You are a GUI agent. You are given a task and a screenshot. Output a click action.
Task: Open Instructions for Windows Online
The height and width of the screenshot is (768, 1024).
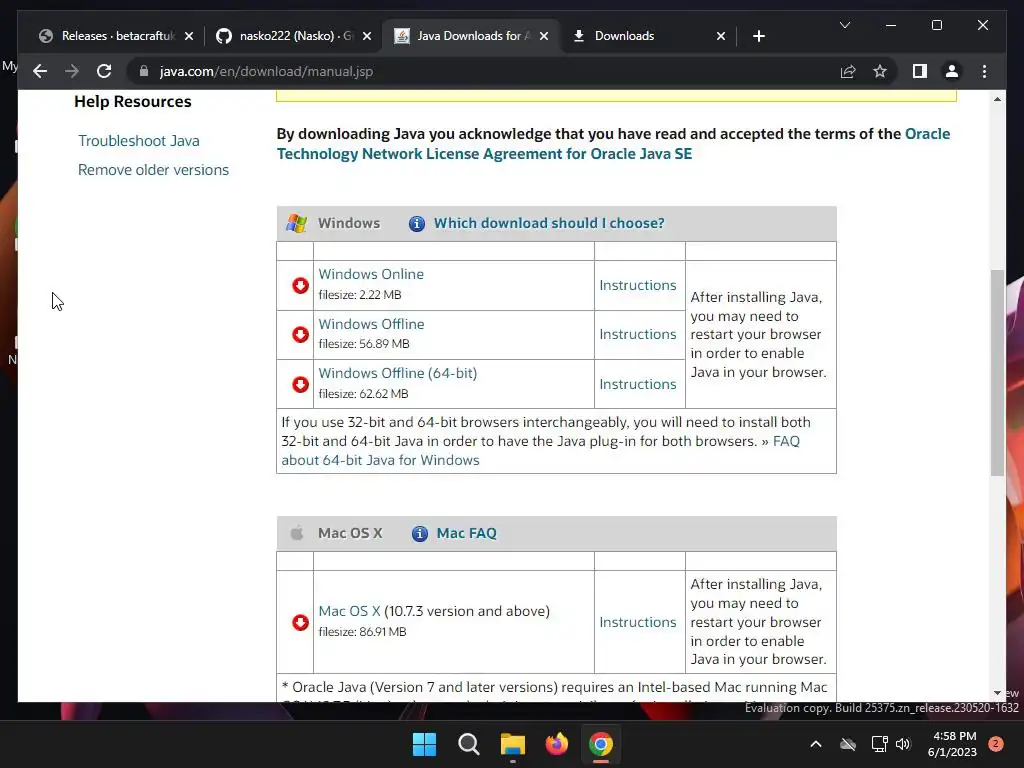(638, 285)
